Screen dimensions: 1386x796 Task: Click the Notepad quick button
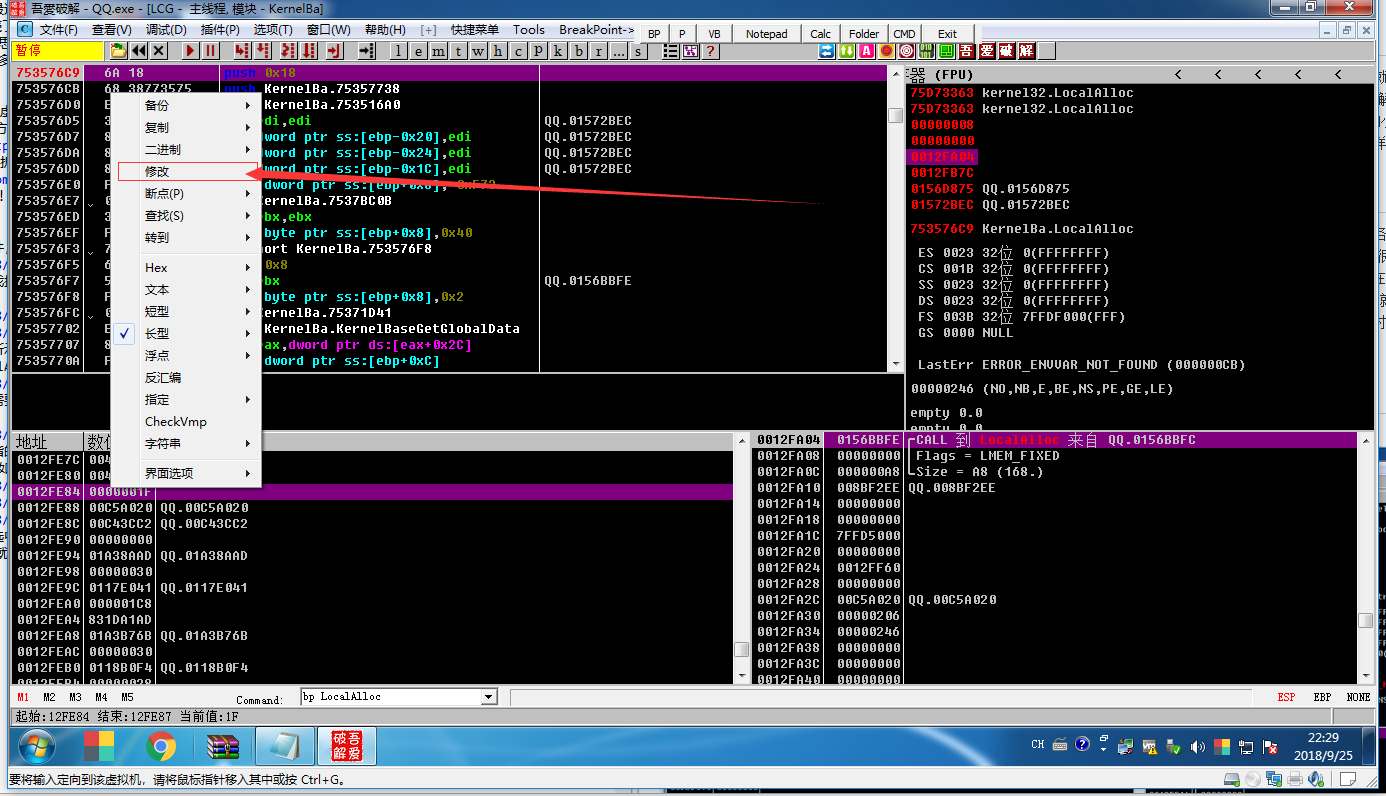click(767, 33)
